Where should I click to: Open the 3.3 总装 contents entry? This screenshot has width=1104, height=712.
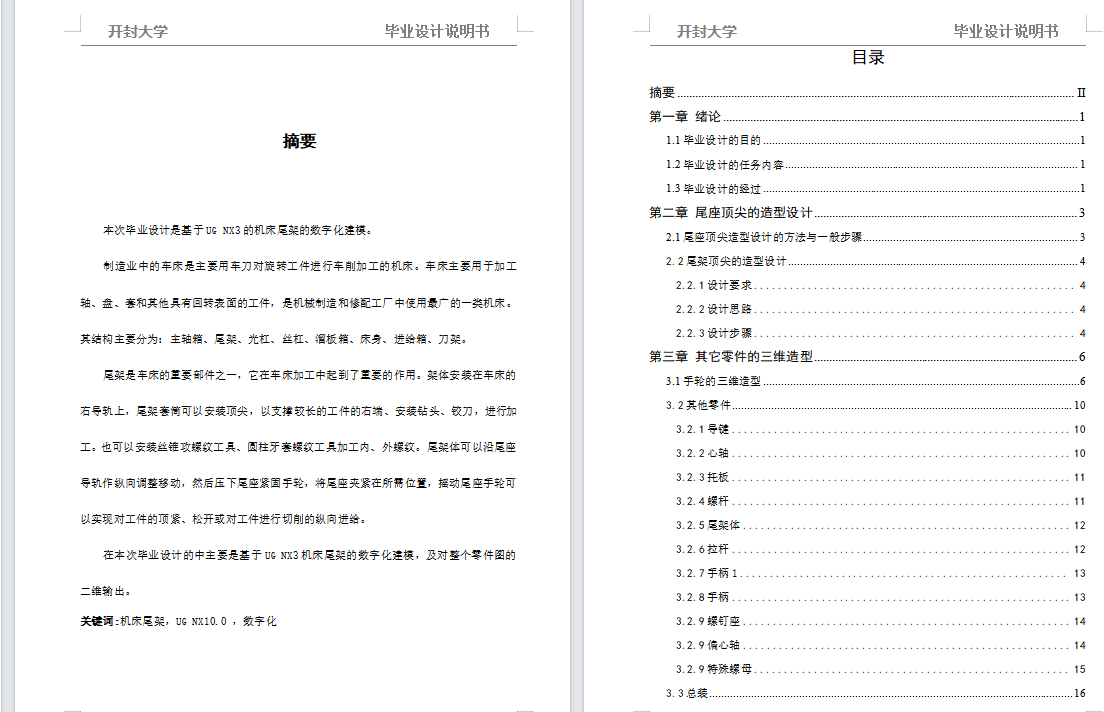tap(875, 693)
